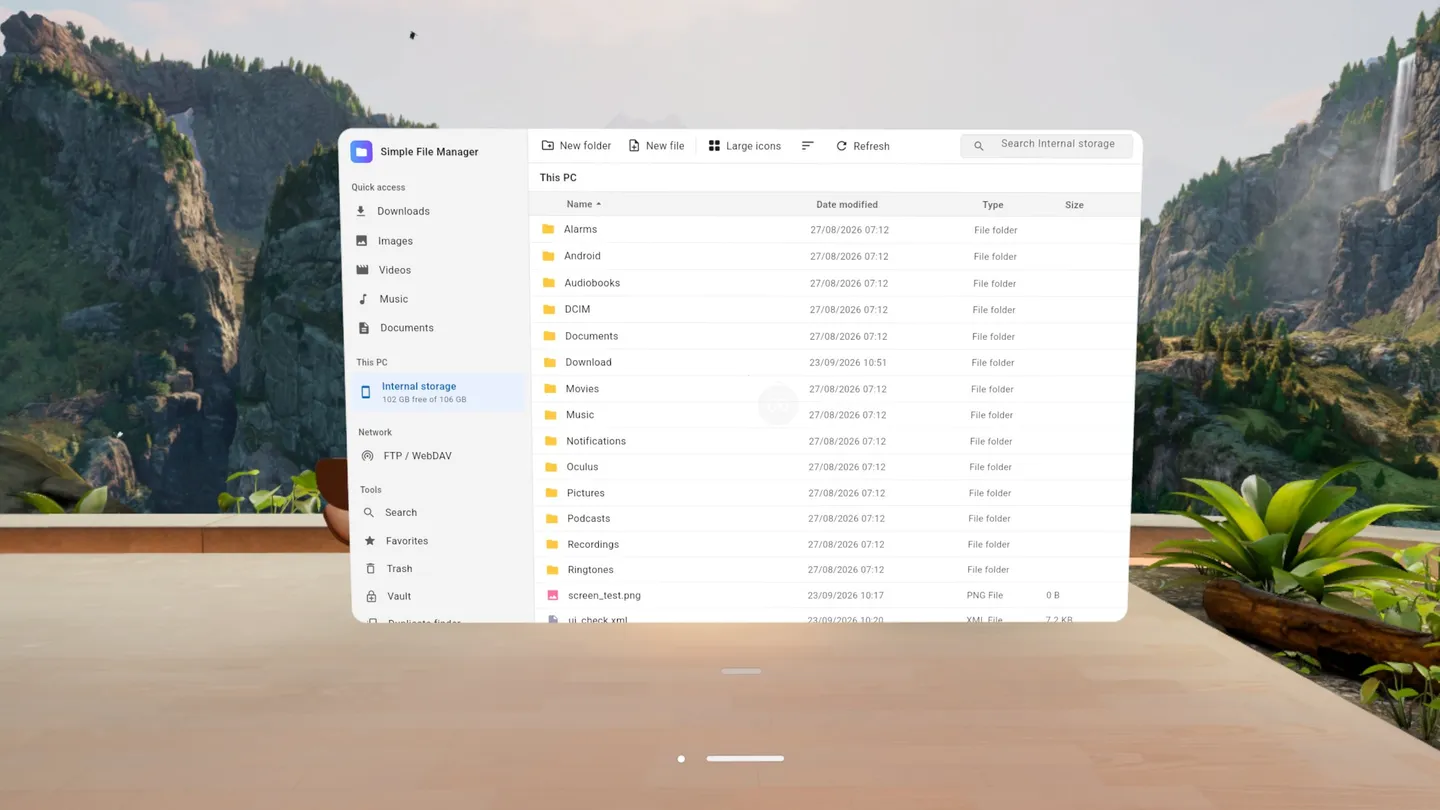
Task: Select the Pictures folder
Action: tap(835, 493)
